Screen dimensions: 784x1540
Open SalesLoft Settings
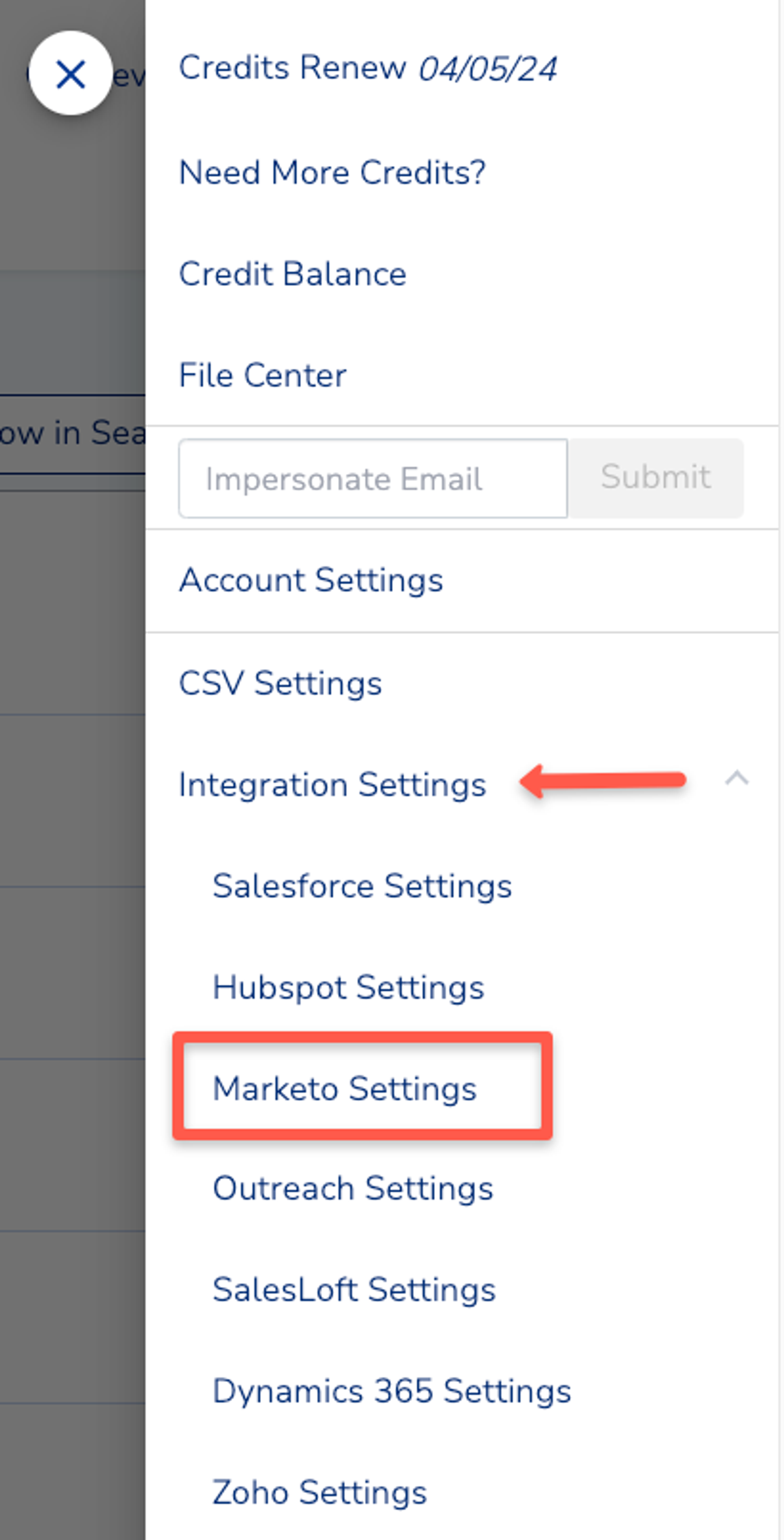click(354, 1289)
